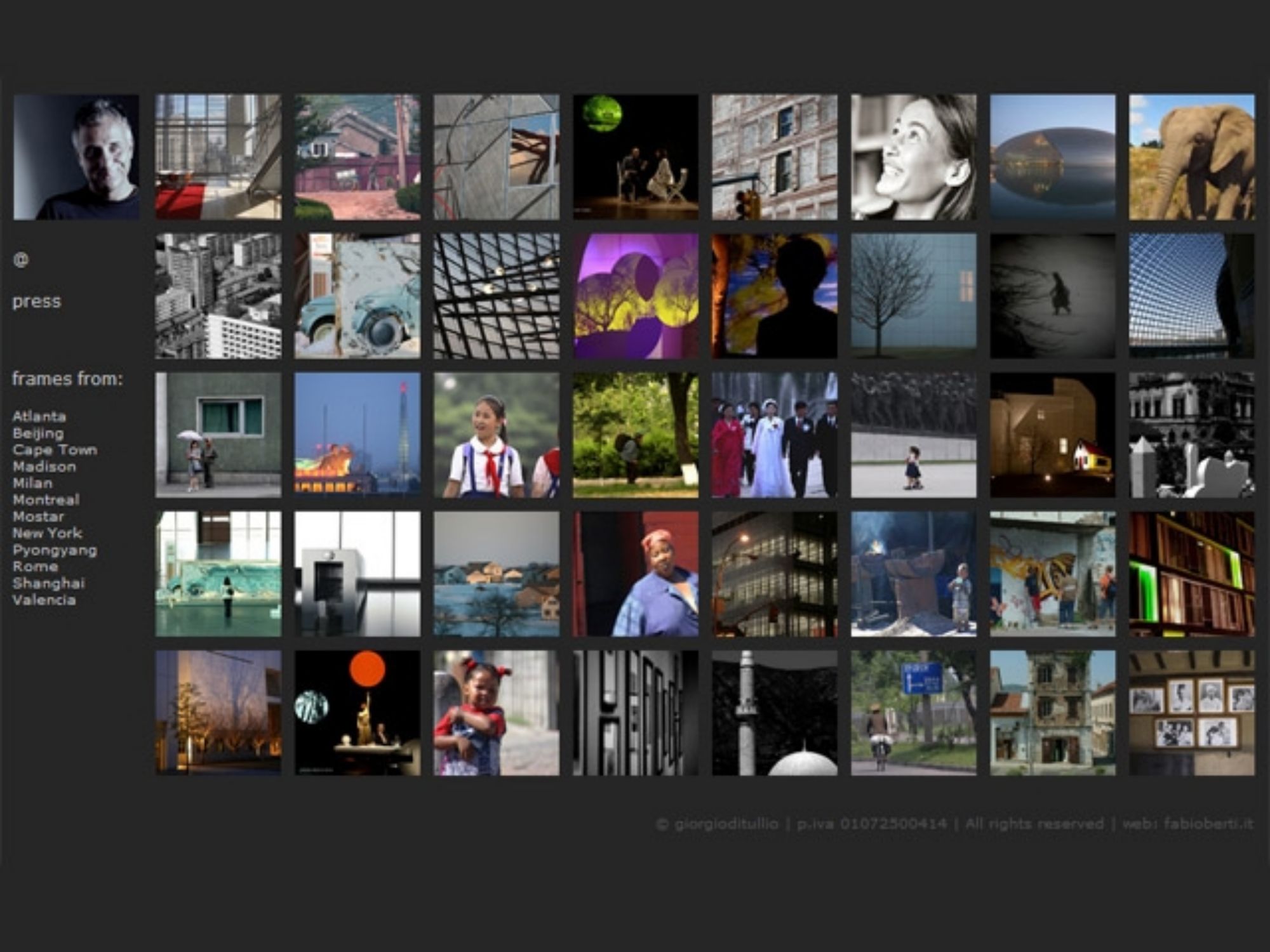
Task: Select Valencia in the city list
Action: (44, 600)
